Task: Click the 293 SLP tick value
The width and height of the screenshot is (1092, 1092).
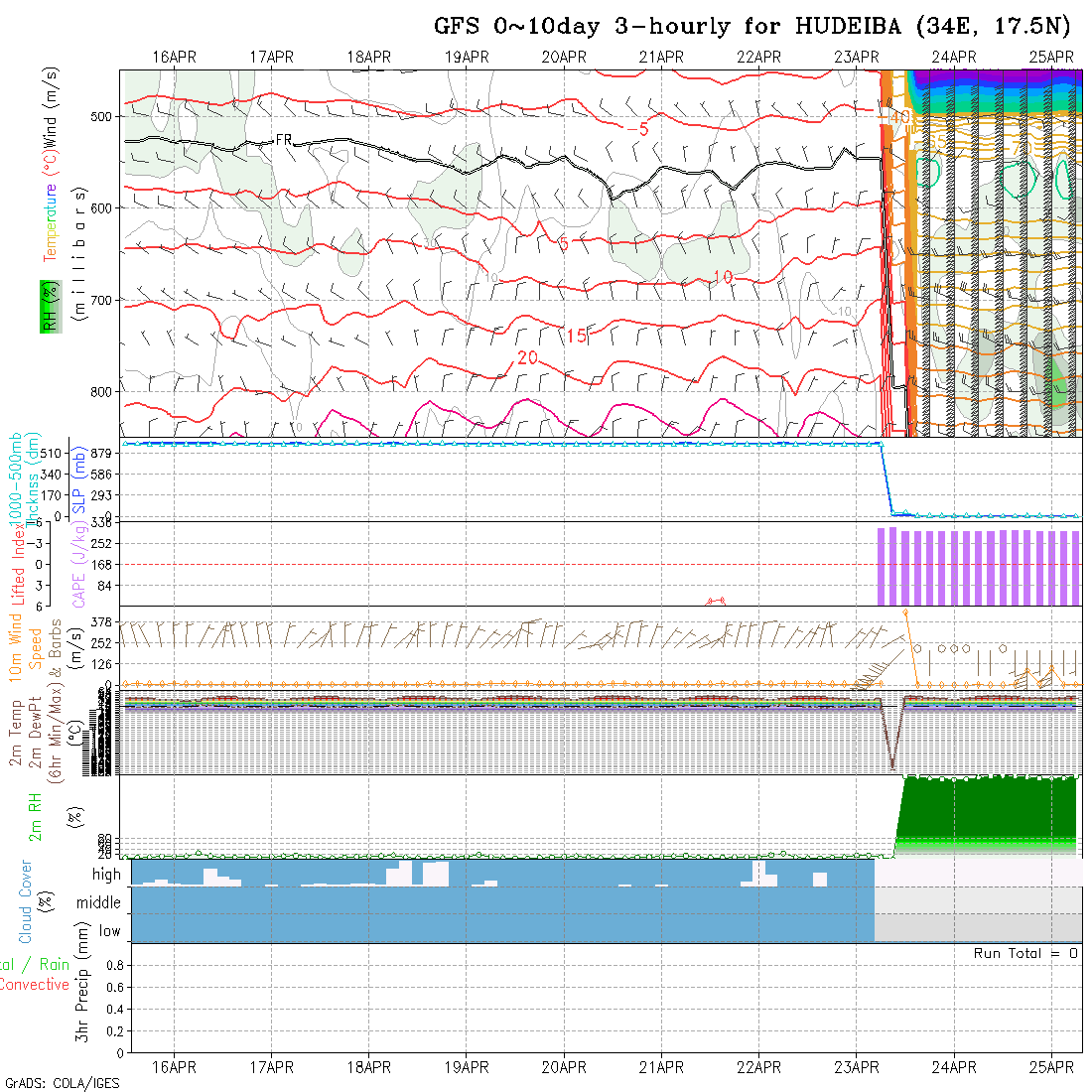Action: tap(101, 495)
